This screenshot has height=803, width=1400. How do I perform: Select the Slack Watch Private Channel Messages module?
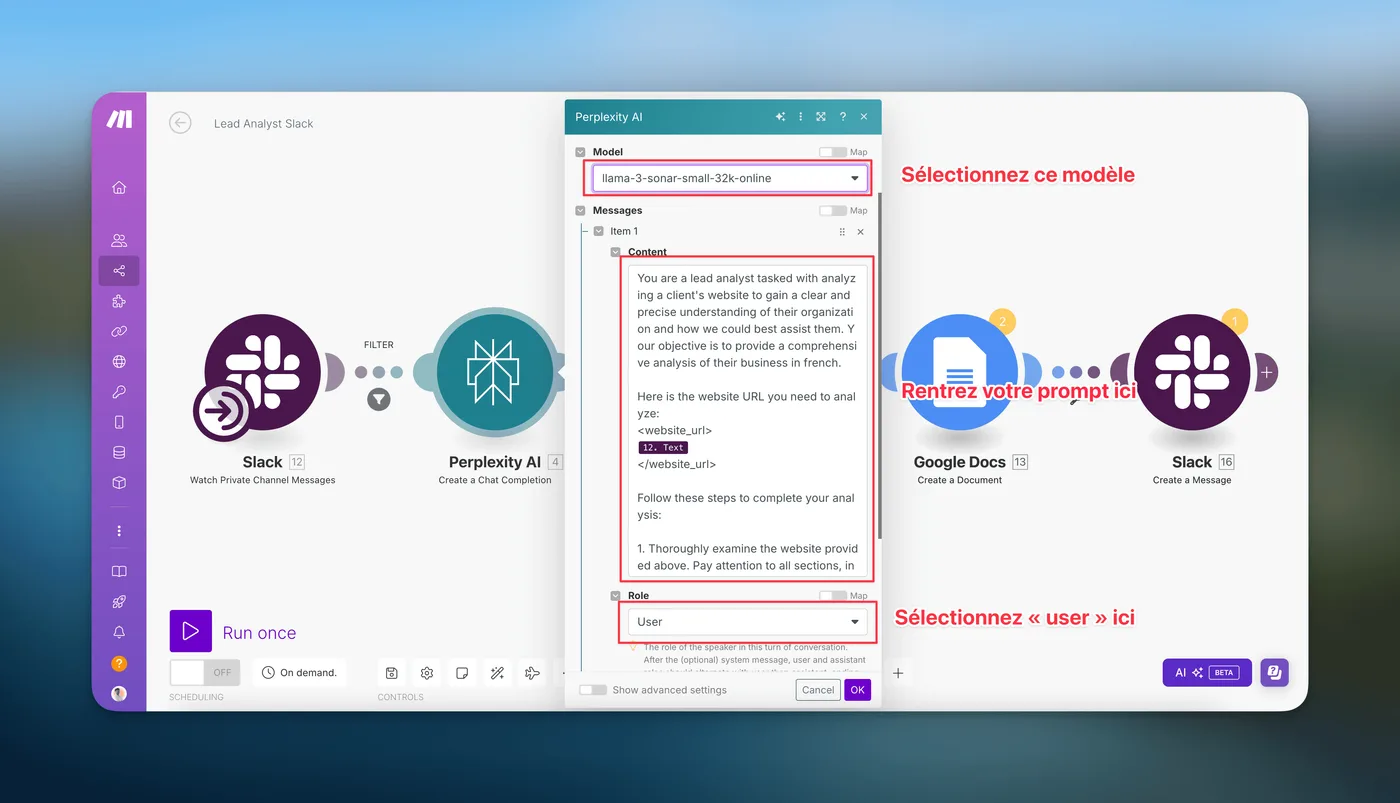[x=262, y=372]
